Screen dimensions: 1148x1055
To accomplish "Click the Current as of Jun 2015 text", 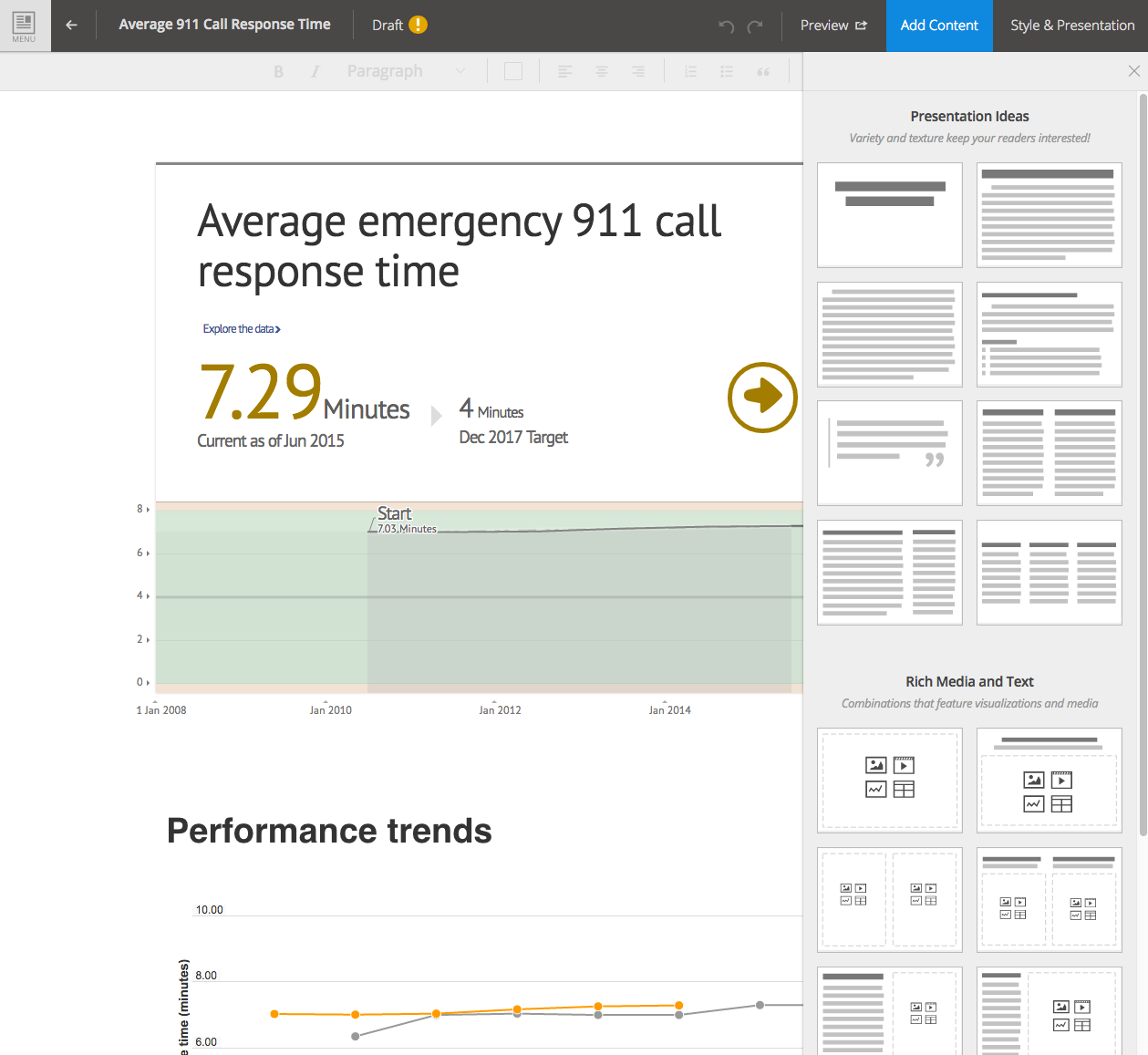I will coord(271,441).
